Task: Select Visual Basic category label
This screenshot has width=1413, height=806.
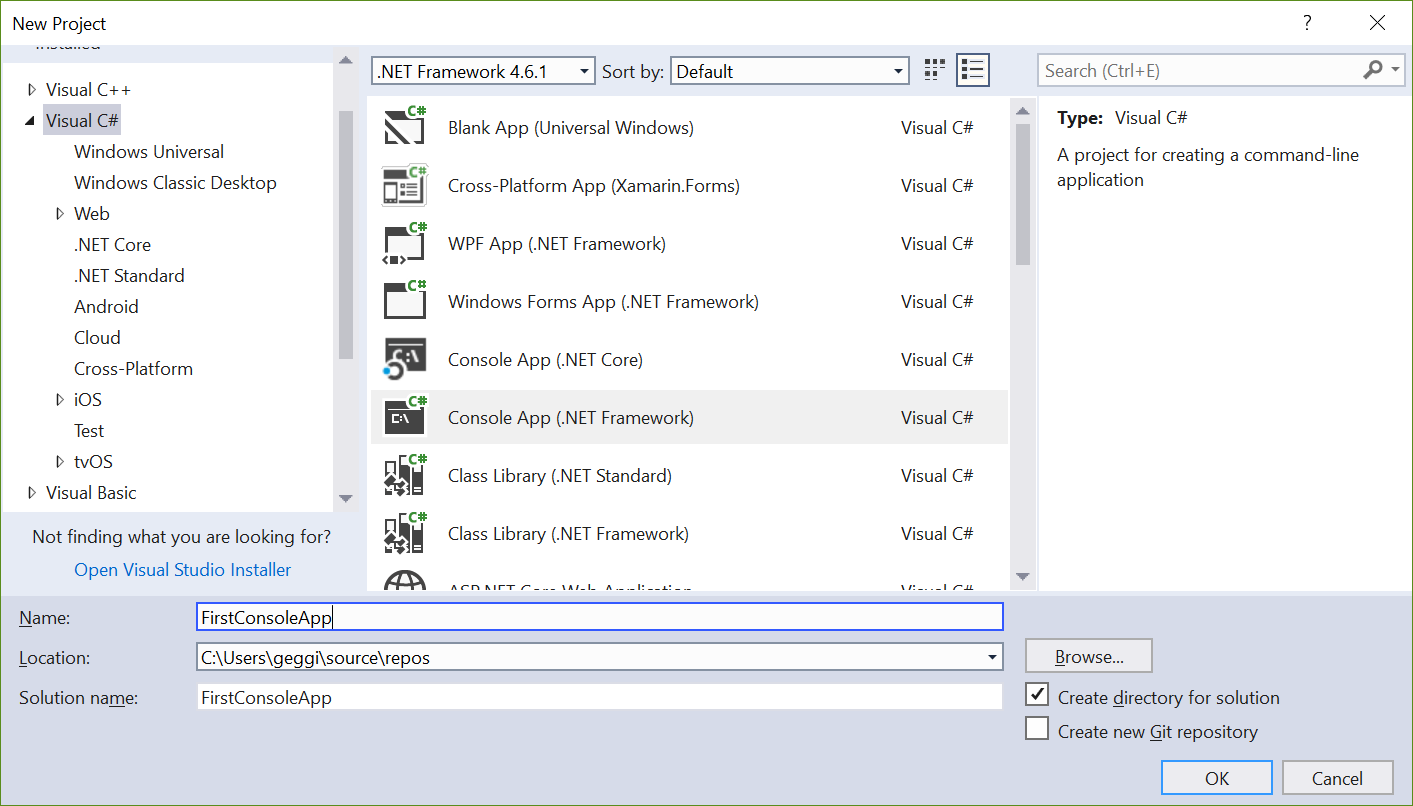Action: coord(91,493)
